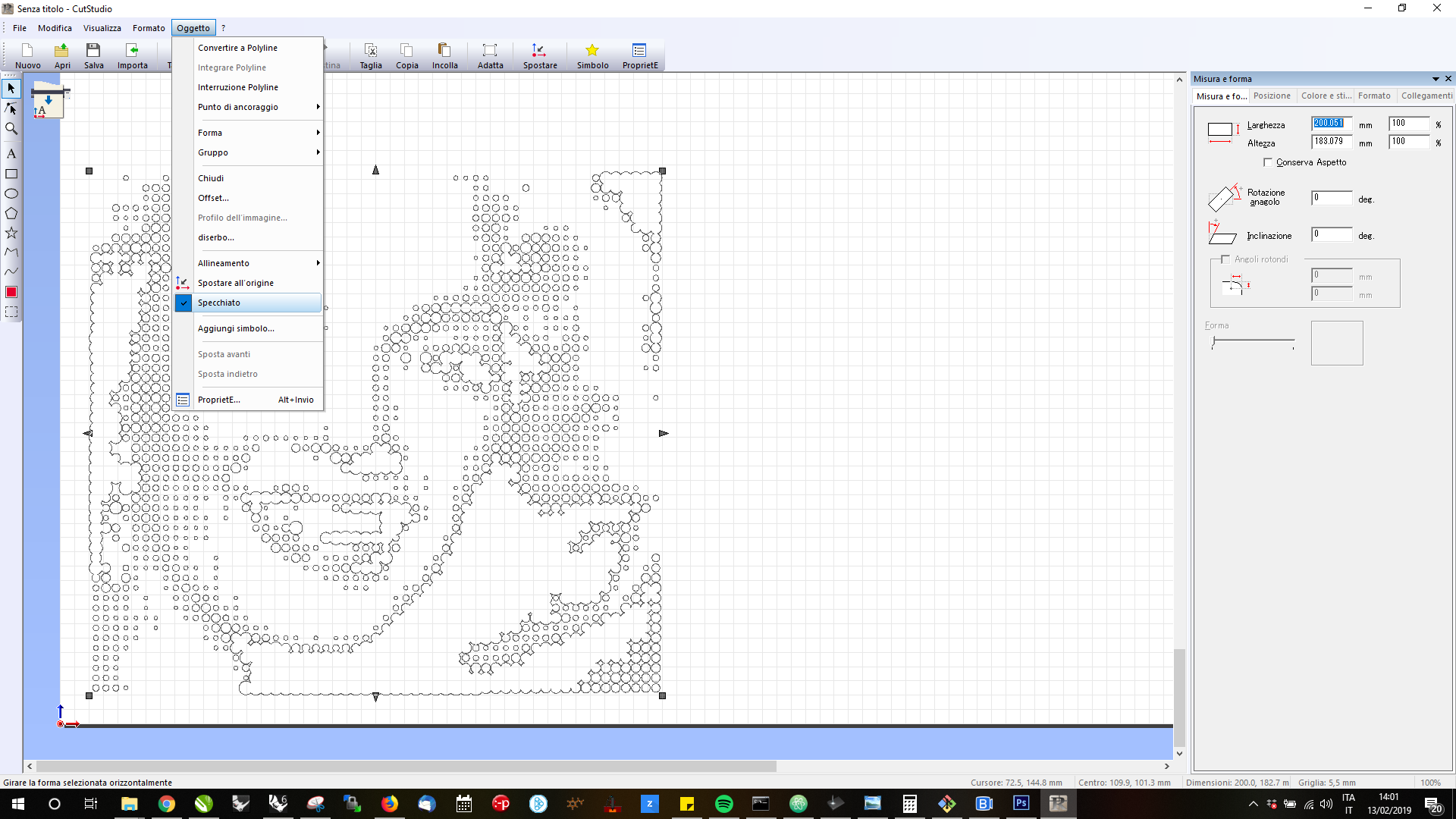Click the Offset... menu entry
This screenshot has height=819, width=1456.
(x=213, y=198)
